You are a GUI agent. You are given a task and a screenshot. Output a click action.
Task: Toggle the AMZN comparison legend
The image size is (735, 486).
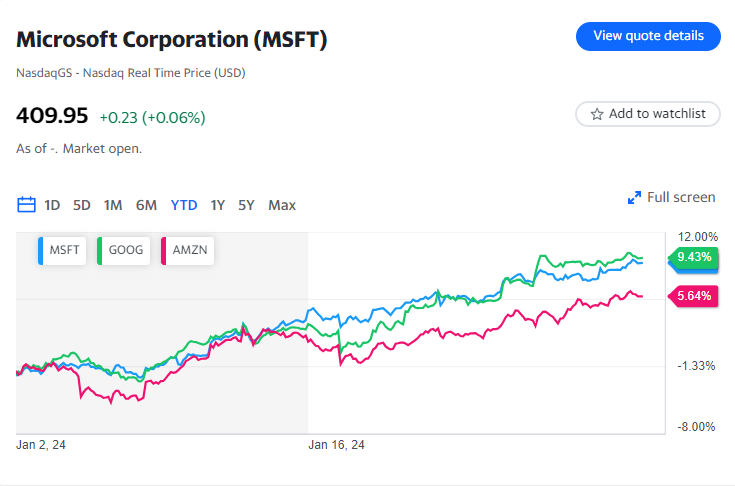tap(187, 250)
